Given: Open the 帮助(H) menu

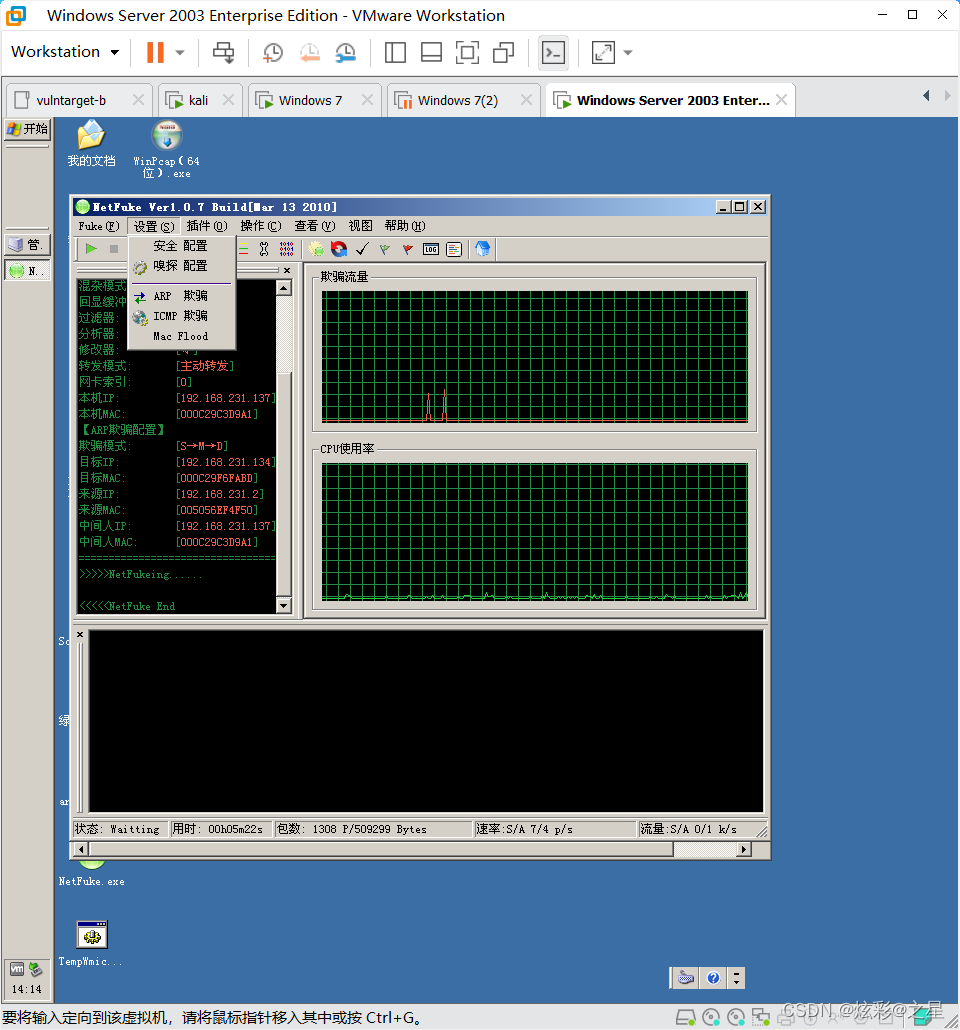Looking at the screenshot, I should [x=405, y=226].
